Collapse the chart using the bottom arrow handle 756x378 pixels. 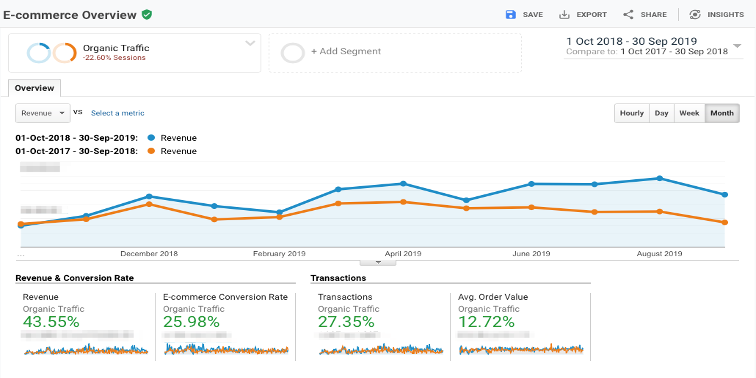pos(378,262)
